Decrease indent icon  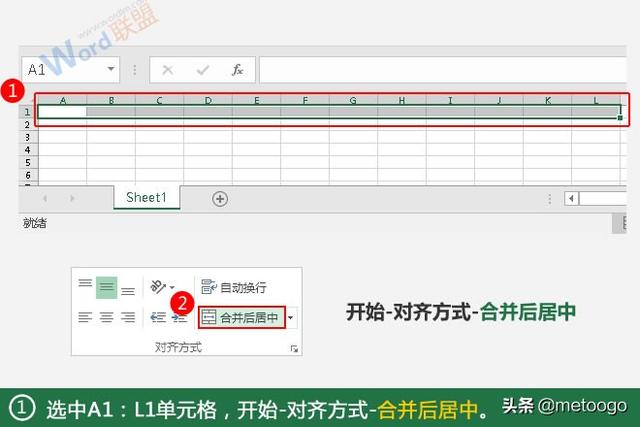158,317
